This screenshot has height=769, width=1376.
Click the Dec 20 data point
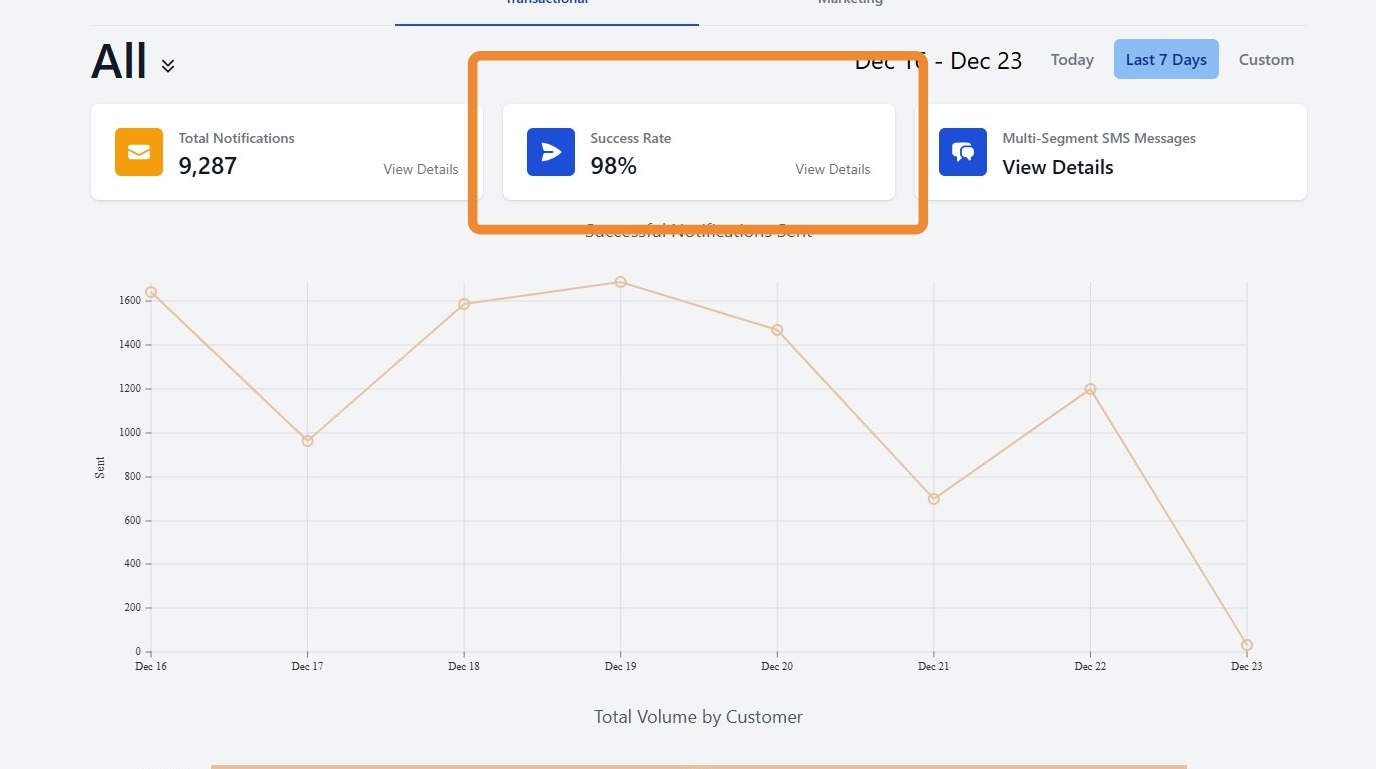pyautogui.click(x=777, y=330)
